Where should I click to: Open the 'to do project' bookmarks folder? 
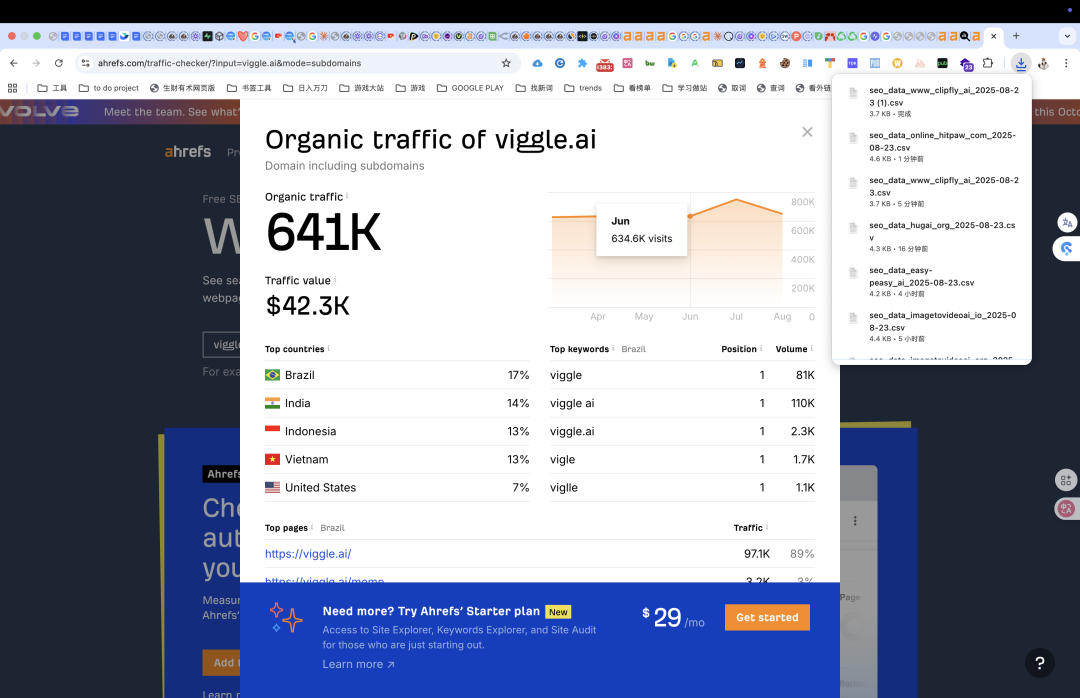pyautogui.click(x=109, y=88)
